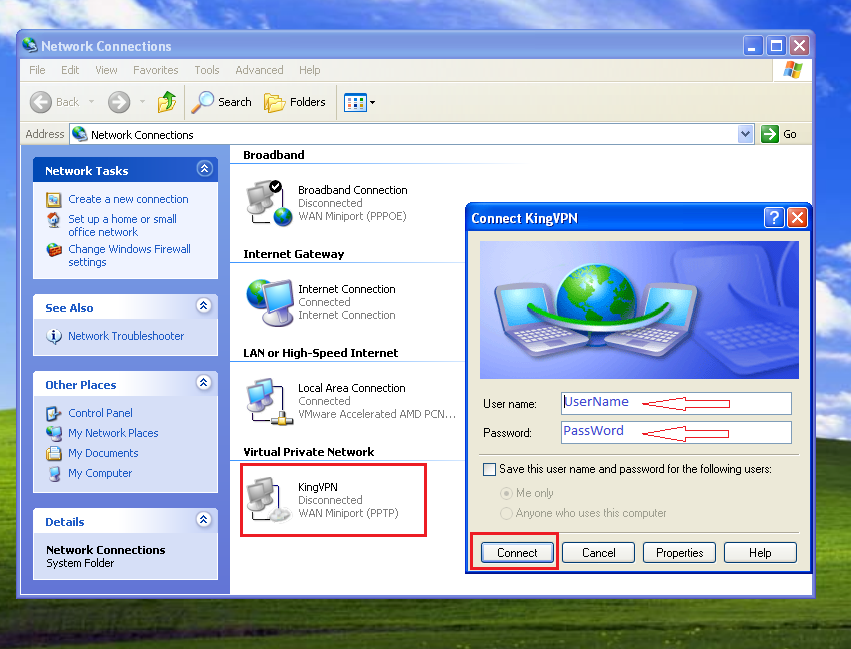The image size is (851, 649).
Task: Select the Broadband Connection icon
Action: coord(270,203)
